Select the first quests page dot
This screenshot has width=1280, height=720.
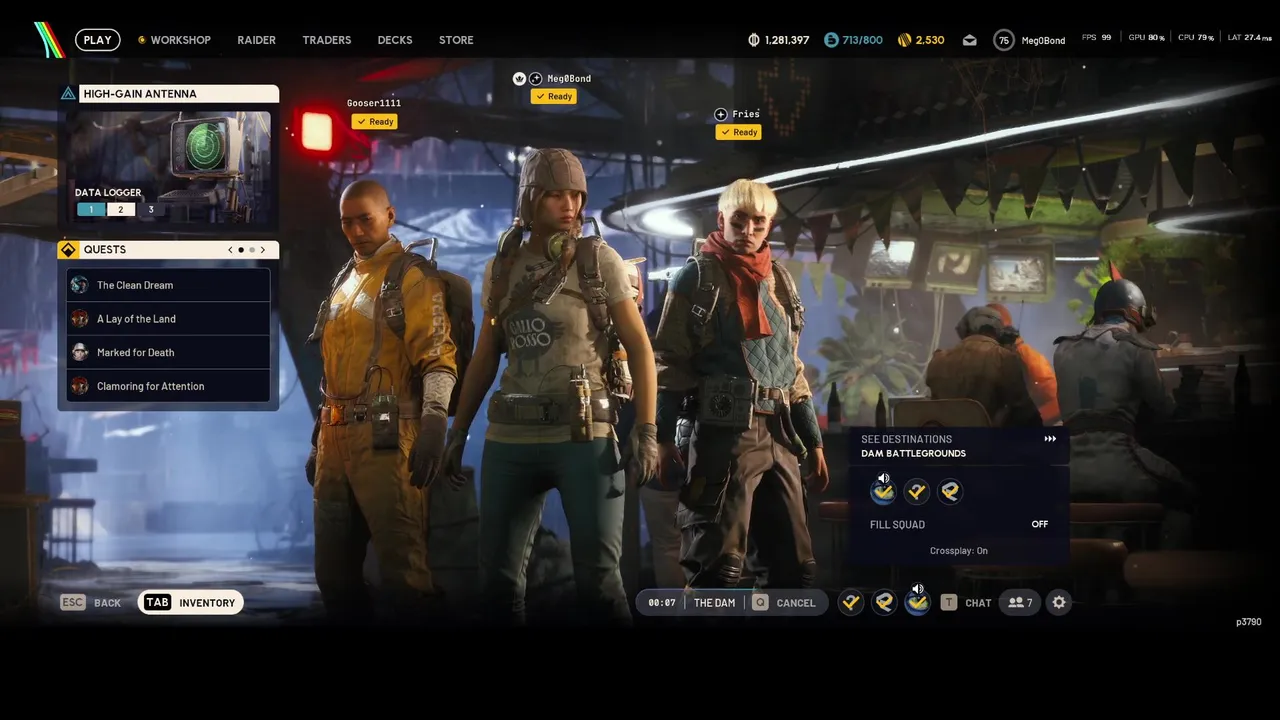coord(241,250)
